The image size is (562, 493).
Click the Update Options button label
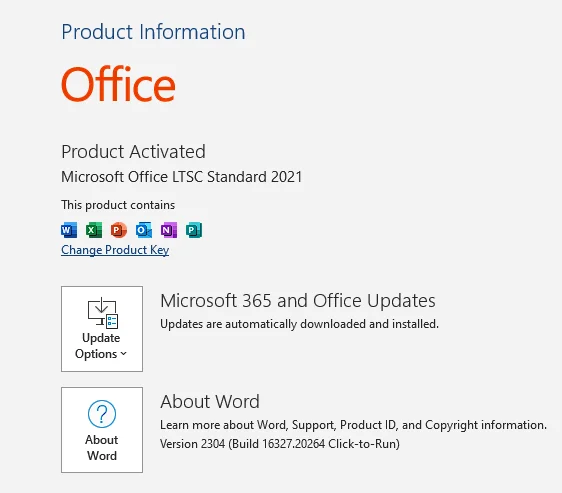pos(101,346)
